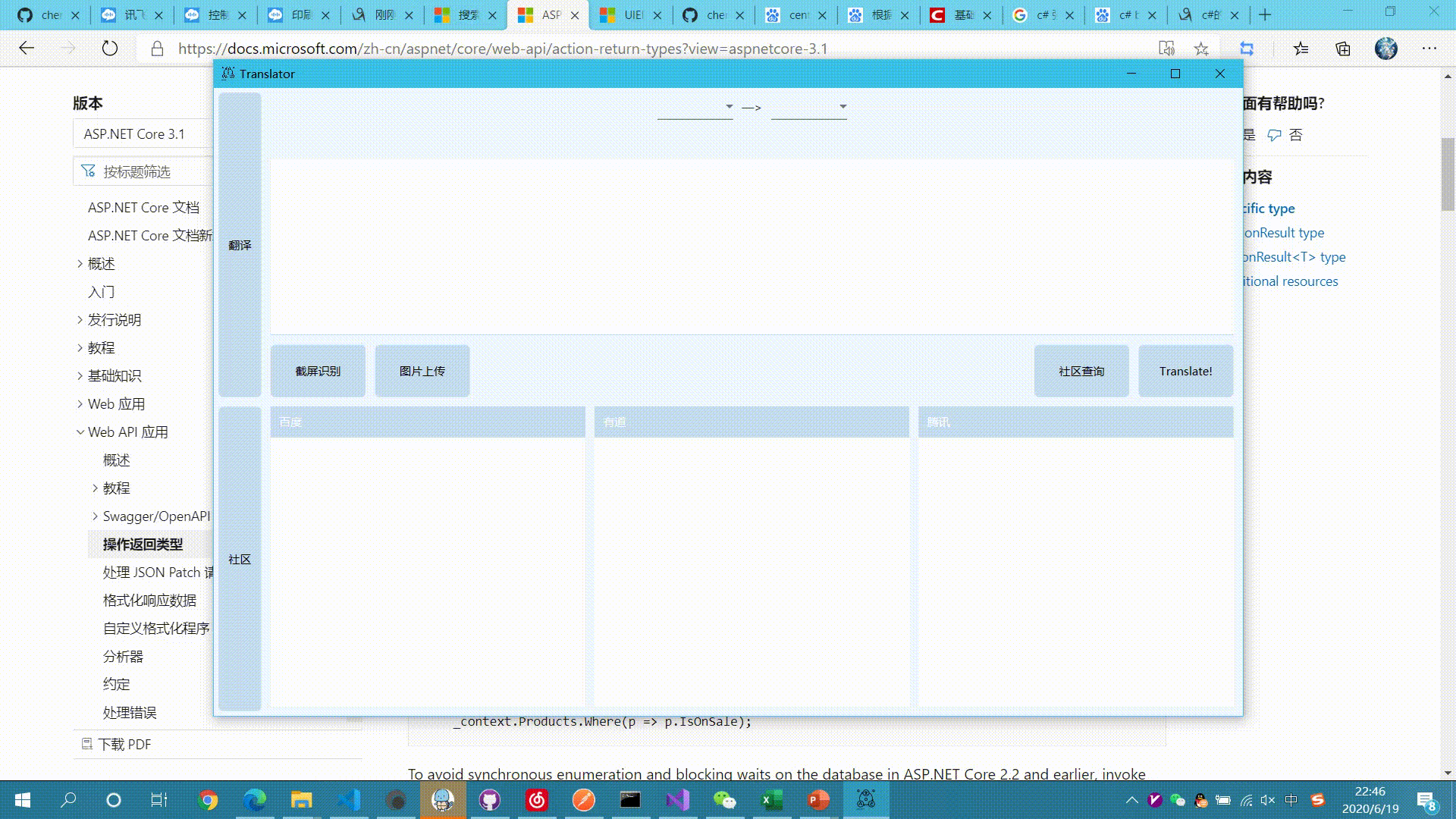
Task: Open WeChat icon in the taskbar
Action: coord(724,800)
